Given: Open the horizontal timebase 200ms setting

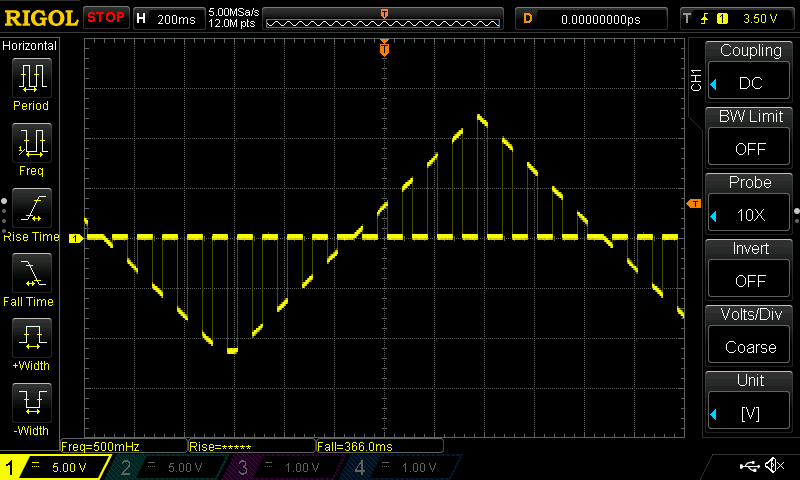Looking at the screenshot, I should [168, 19].
